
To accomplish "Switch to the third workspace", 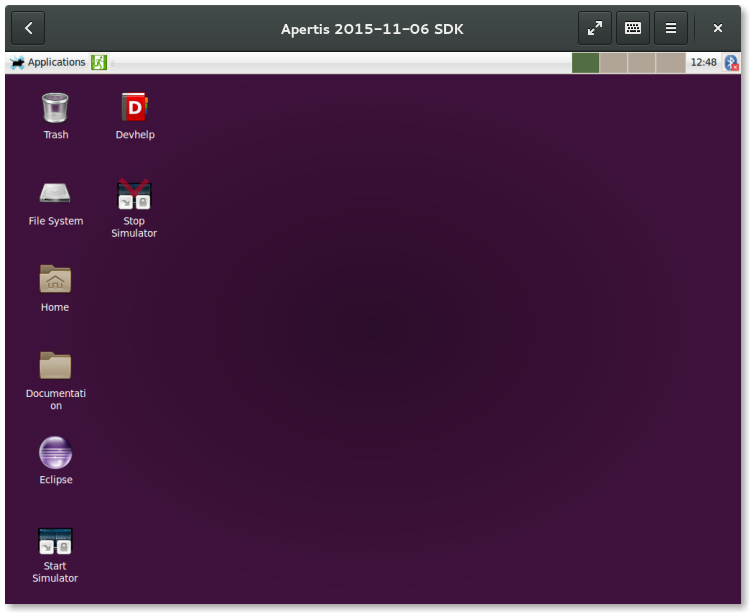I will (x=641, y=62).
